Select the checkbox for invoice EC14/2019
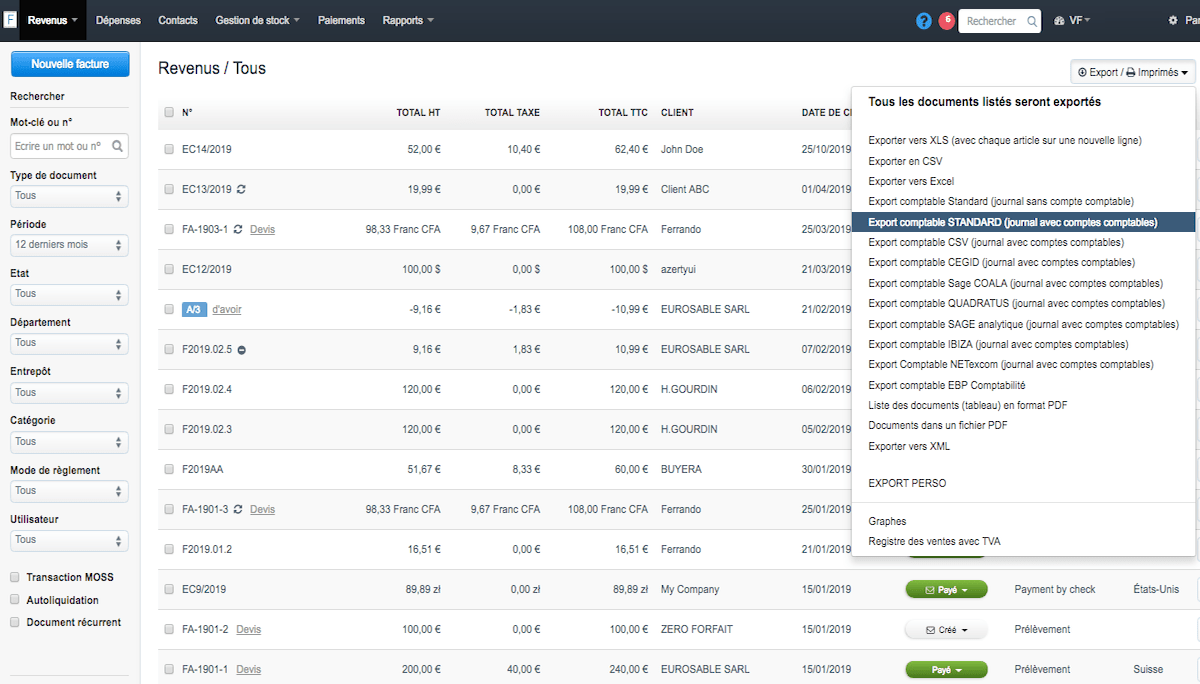 tap(169, 149)
